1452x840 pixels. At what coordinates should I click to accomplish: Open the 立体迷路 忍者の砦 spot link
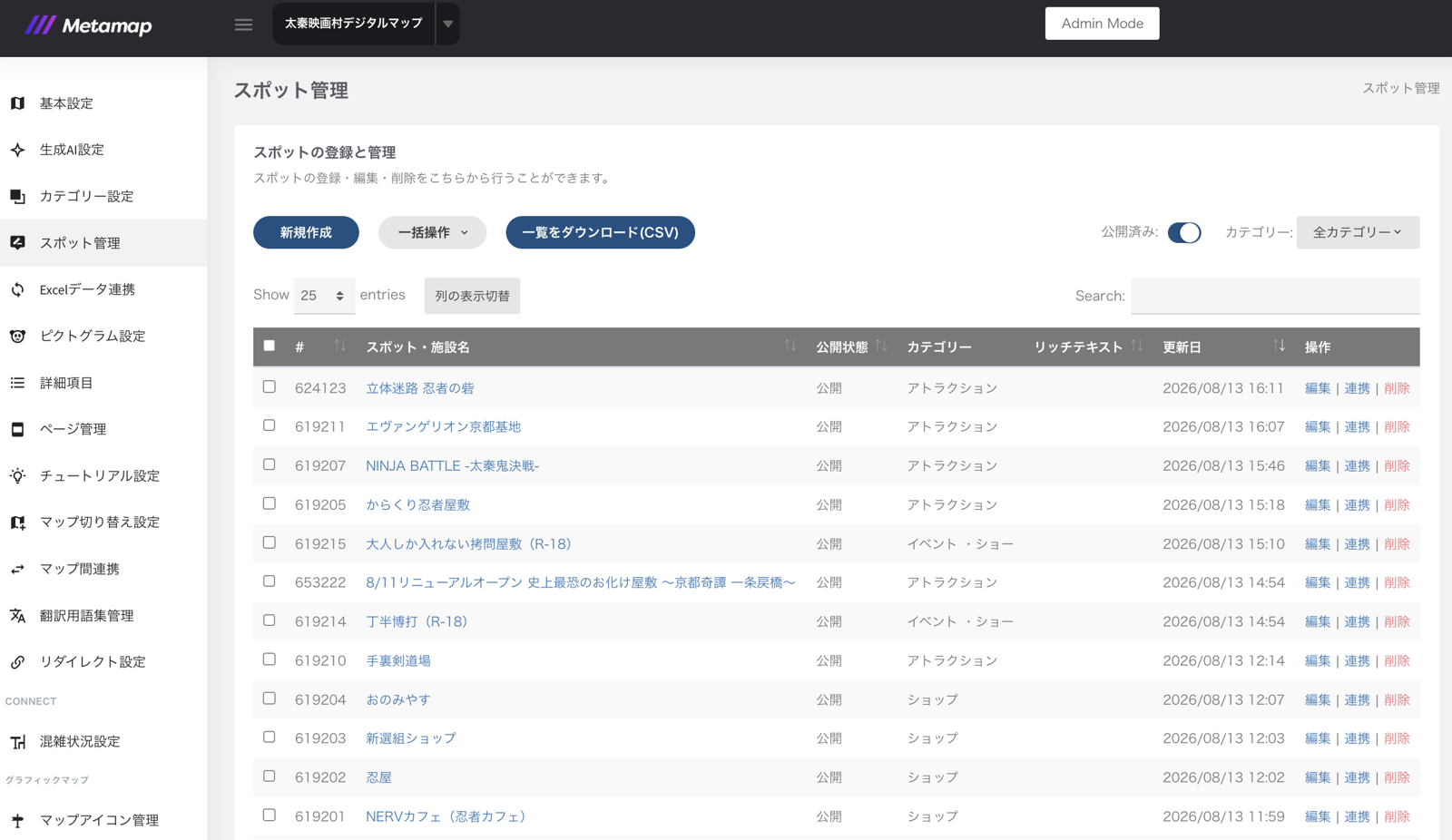[x=420, y=388]
